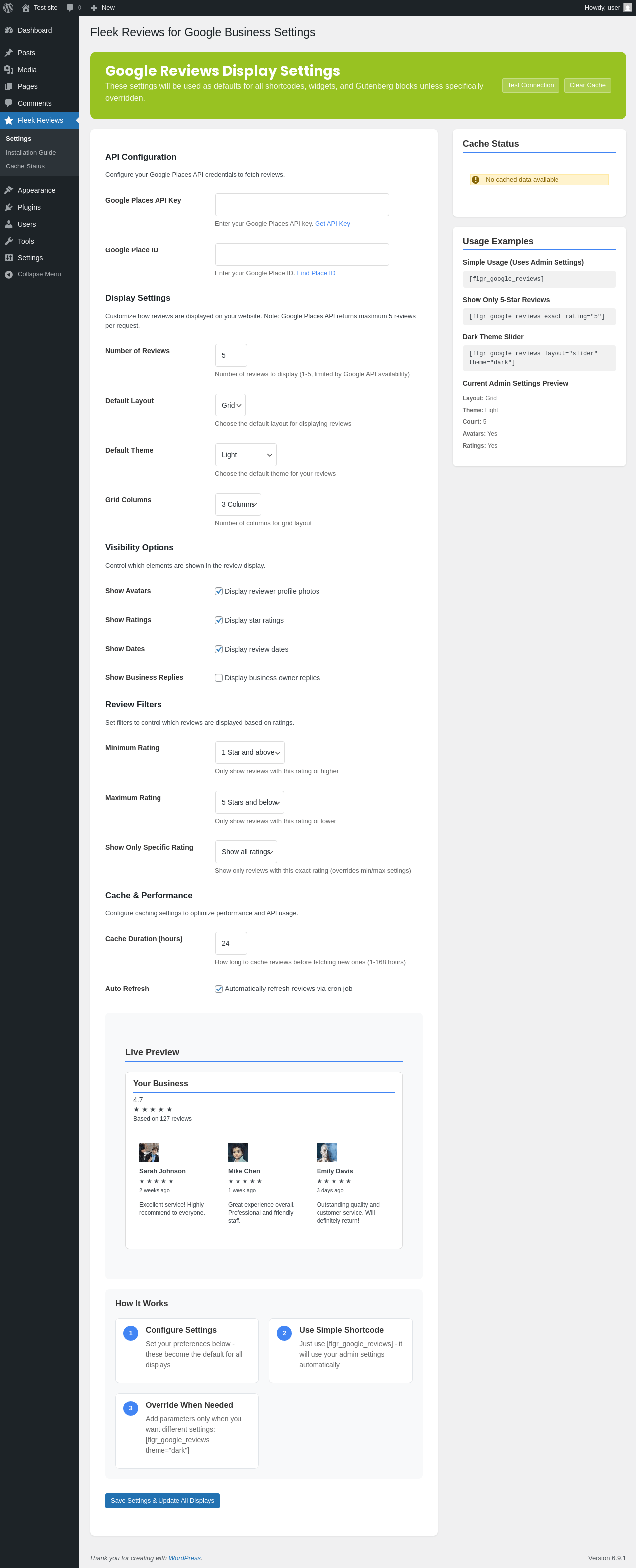
Task: Click the Tools wrench icon
Action: coord(9,241)
